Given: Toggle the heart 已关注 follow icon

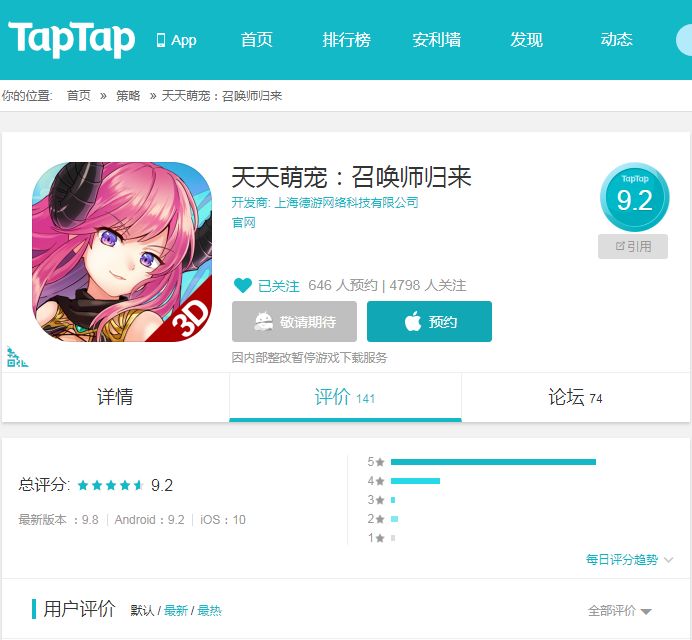Looking at the screenshot, I should [242, 285].
